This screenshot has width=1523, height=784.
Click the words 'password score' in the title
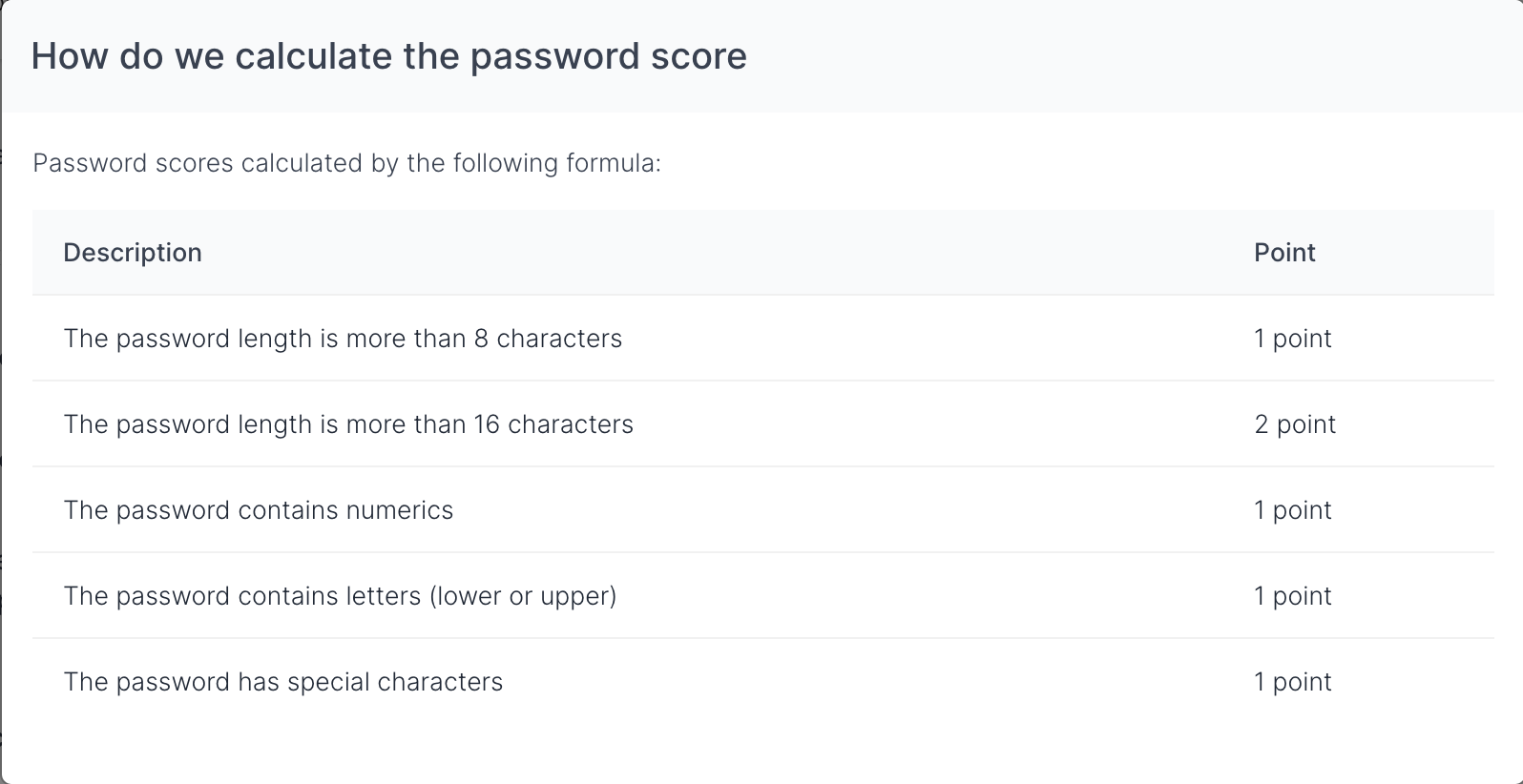coord(608,56)
